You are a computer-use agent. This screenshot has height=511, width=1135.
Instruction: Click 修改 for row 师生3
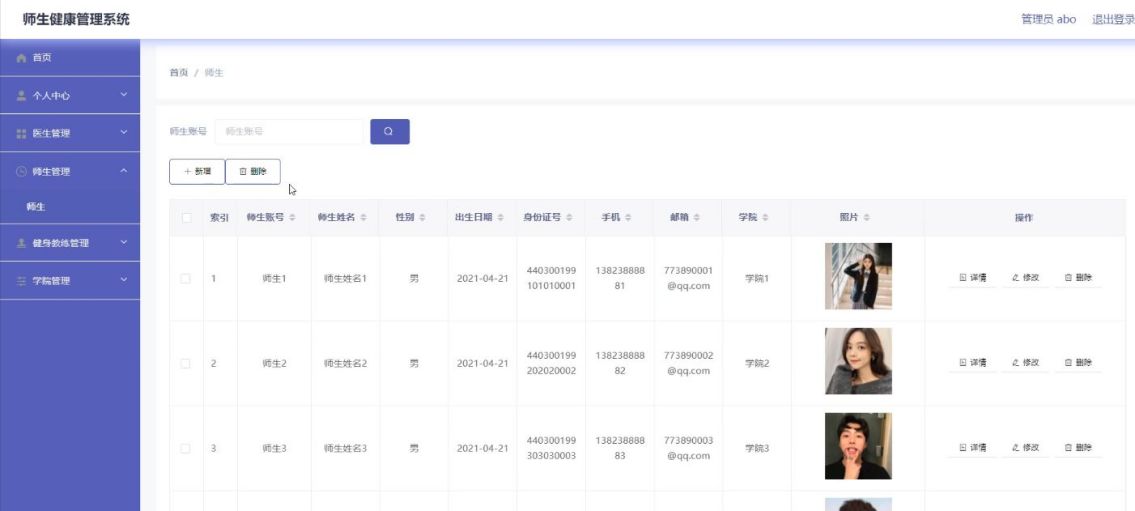pos(1026,448)
